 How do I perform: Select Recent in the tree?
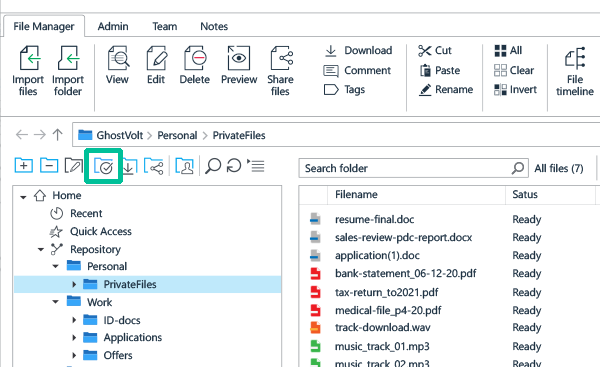point(76,213)
